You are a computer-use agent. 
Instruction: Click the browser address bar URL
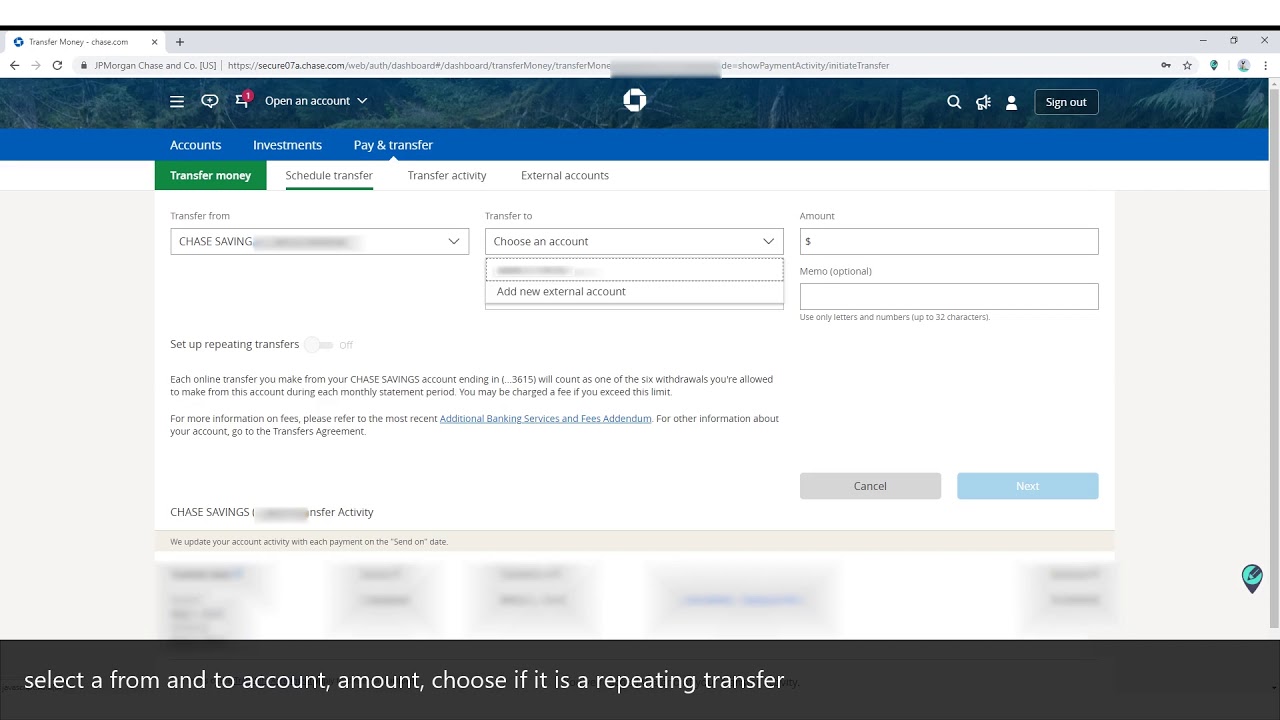point(558,66)
